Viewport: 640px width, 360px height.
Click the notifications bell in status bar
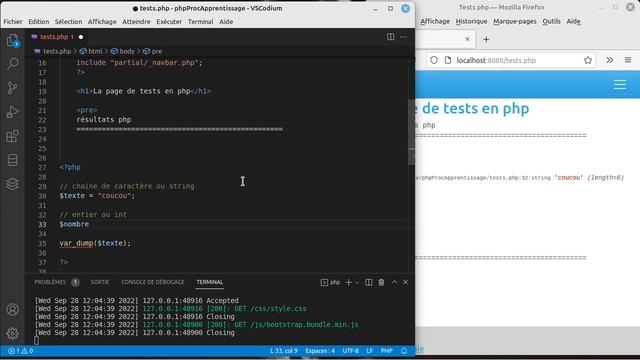coord(404,351)
